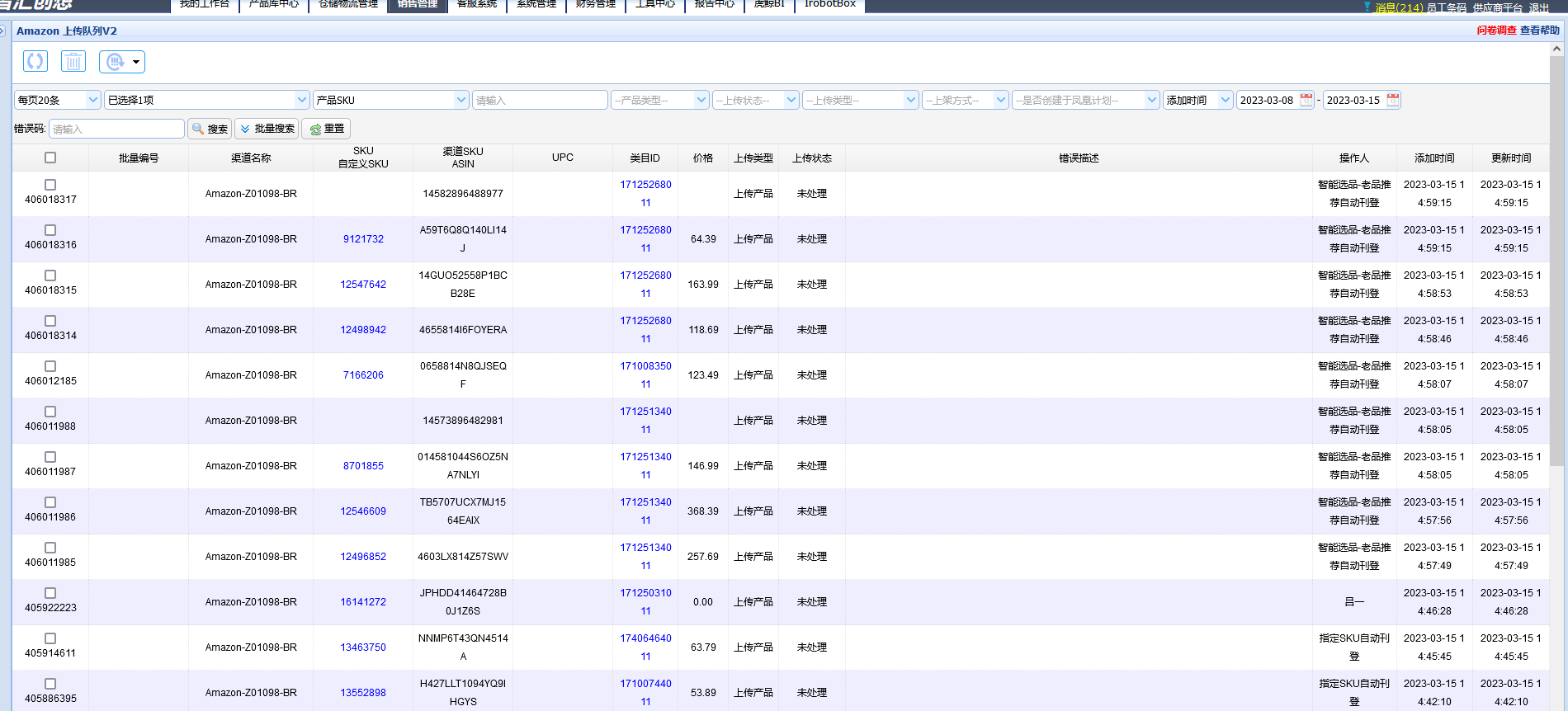Open the 上架方式 dropdown
Image resolution: width=1568 pixels, height=711 pixels.
[x=965, y=100]
